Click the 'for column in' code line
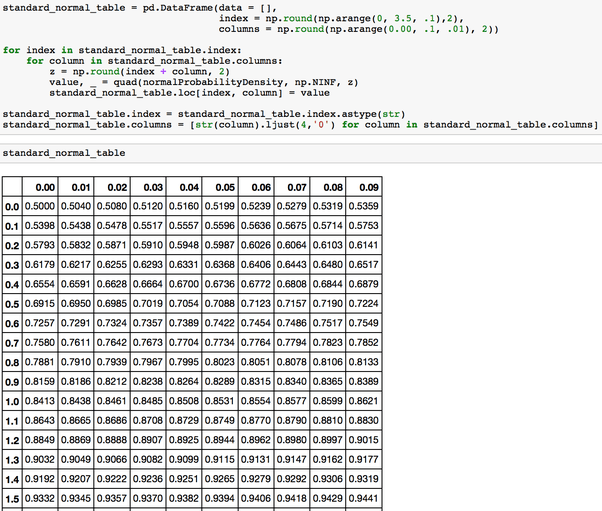Viewport: 602px width, 511px height. click(x=154, y=61)
